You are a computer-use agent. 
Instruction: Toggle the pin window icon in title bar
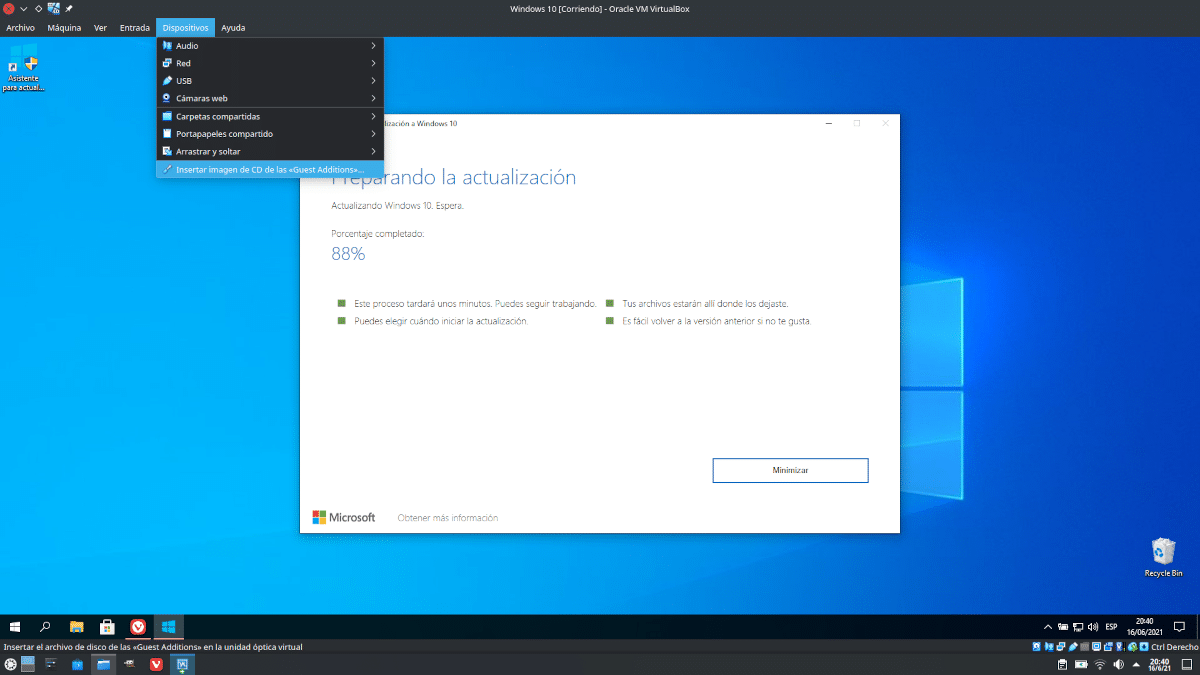tap(69, 8)
